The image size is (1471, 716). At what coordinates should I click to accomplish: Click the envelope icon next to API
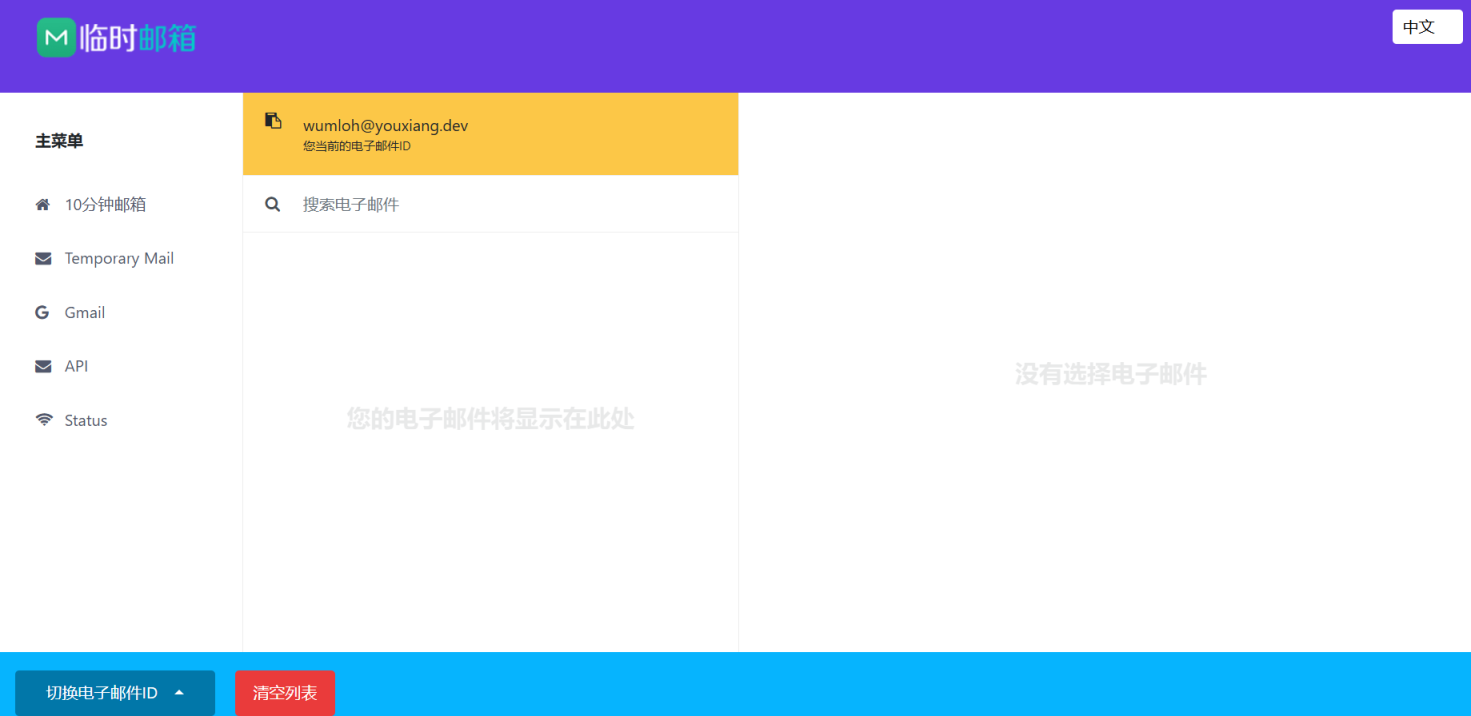[x=43, y=367]
